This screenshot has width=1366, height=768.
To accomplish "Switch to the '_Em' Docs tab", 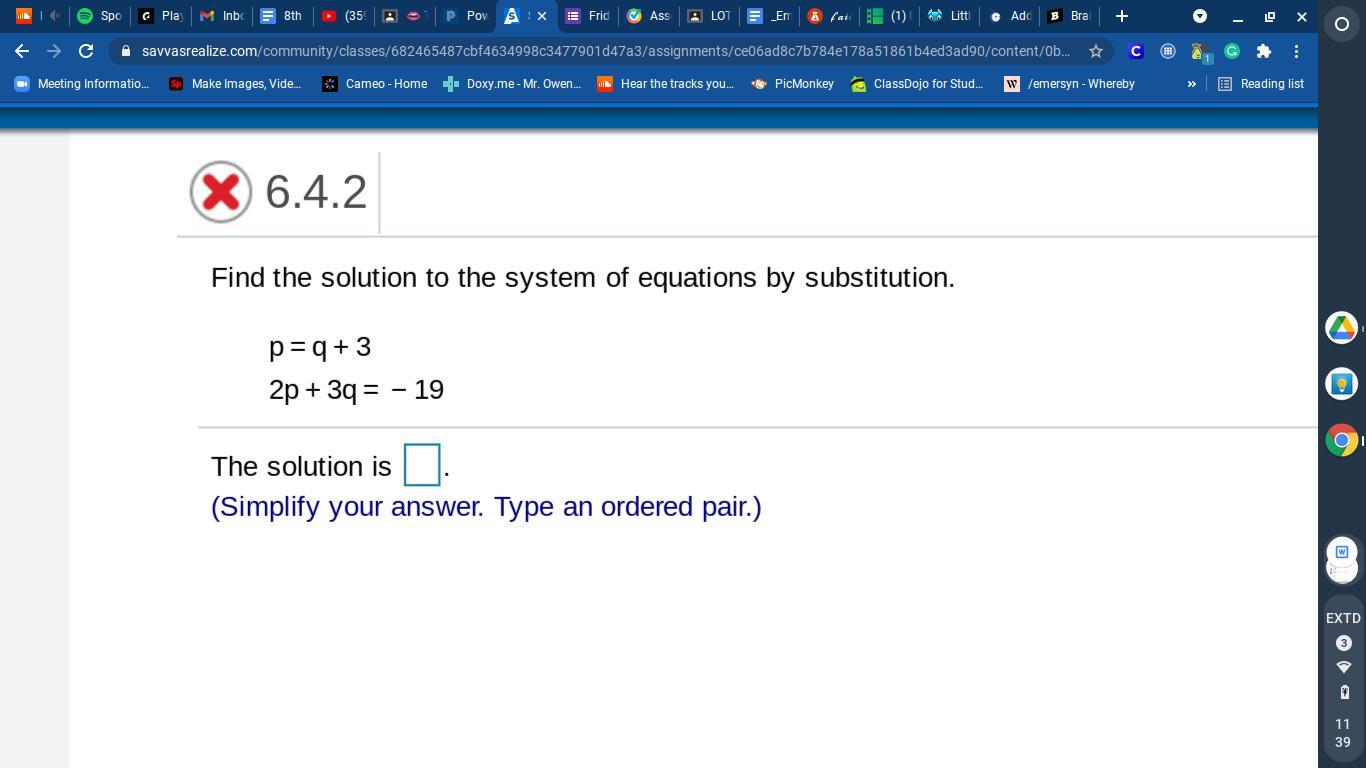I will coord(768,16).
